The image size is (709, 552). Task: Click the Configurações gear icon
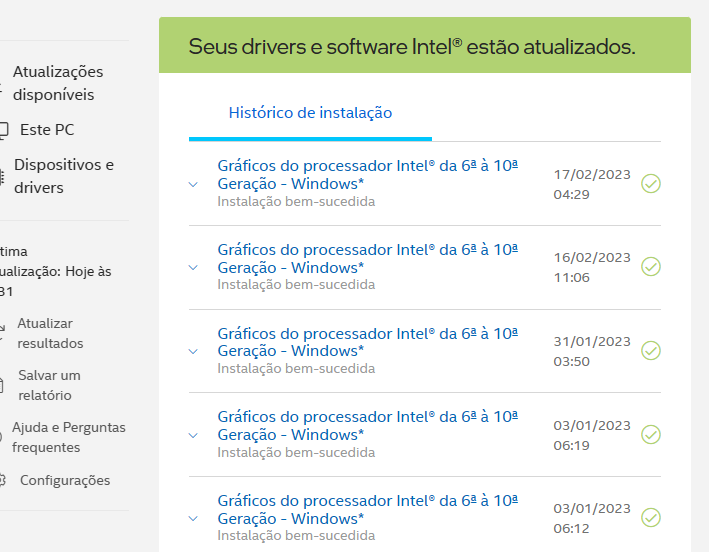click(2, 480)
